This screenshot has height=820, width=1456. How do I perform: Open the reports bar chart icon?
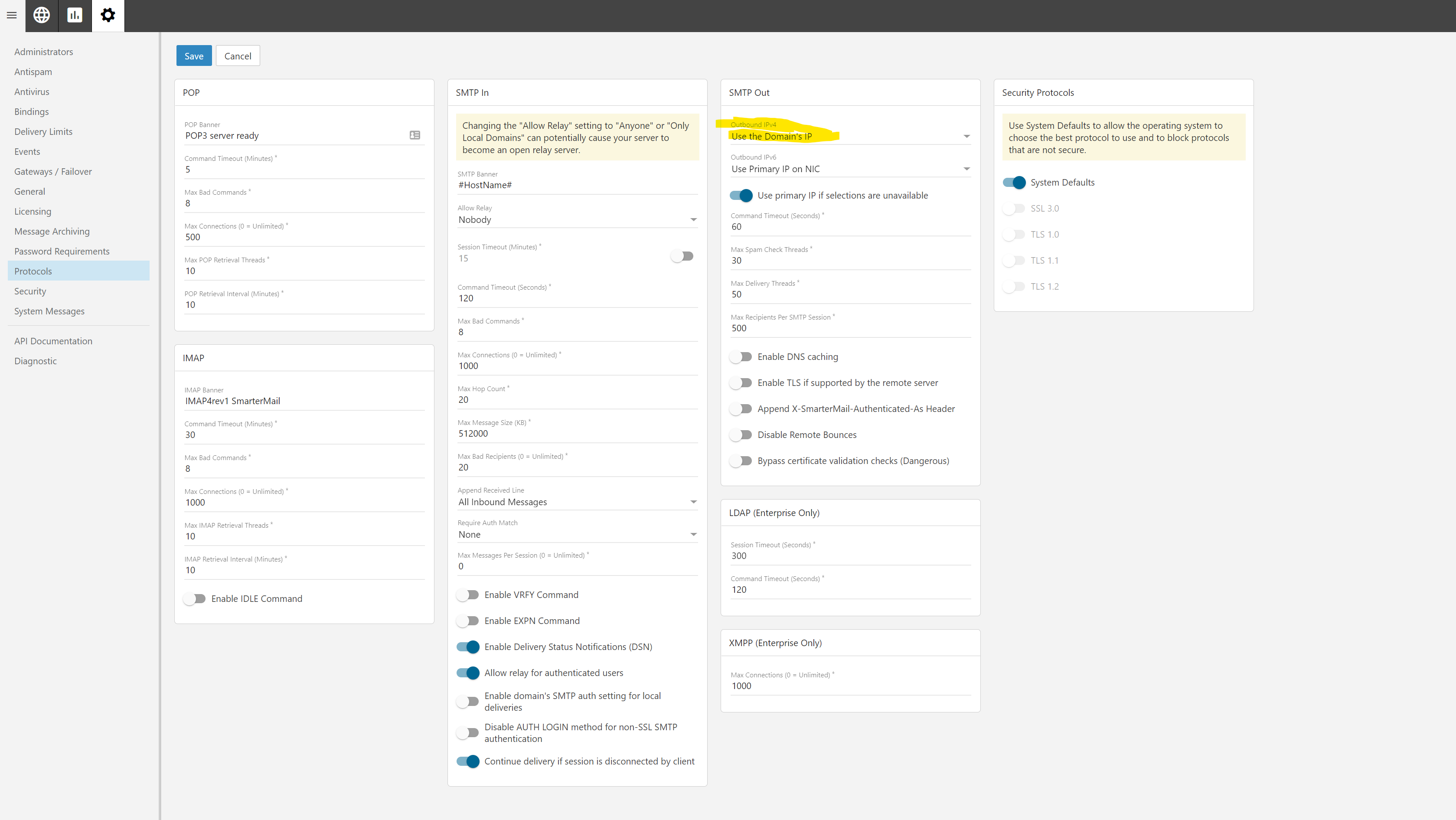tap(75, 15)
